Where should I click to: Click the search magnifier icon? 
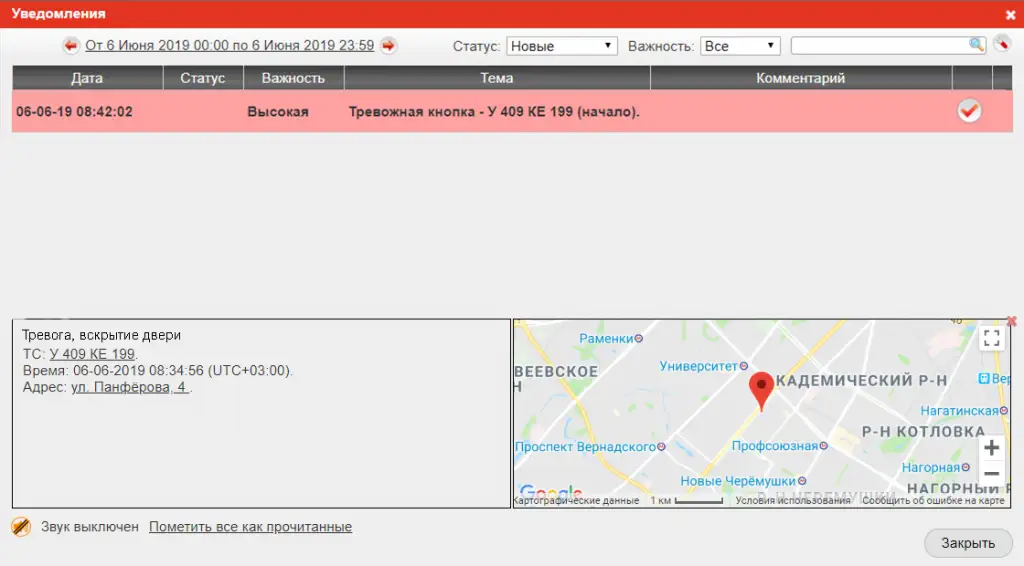[x=976, y=45]
